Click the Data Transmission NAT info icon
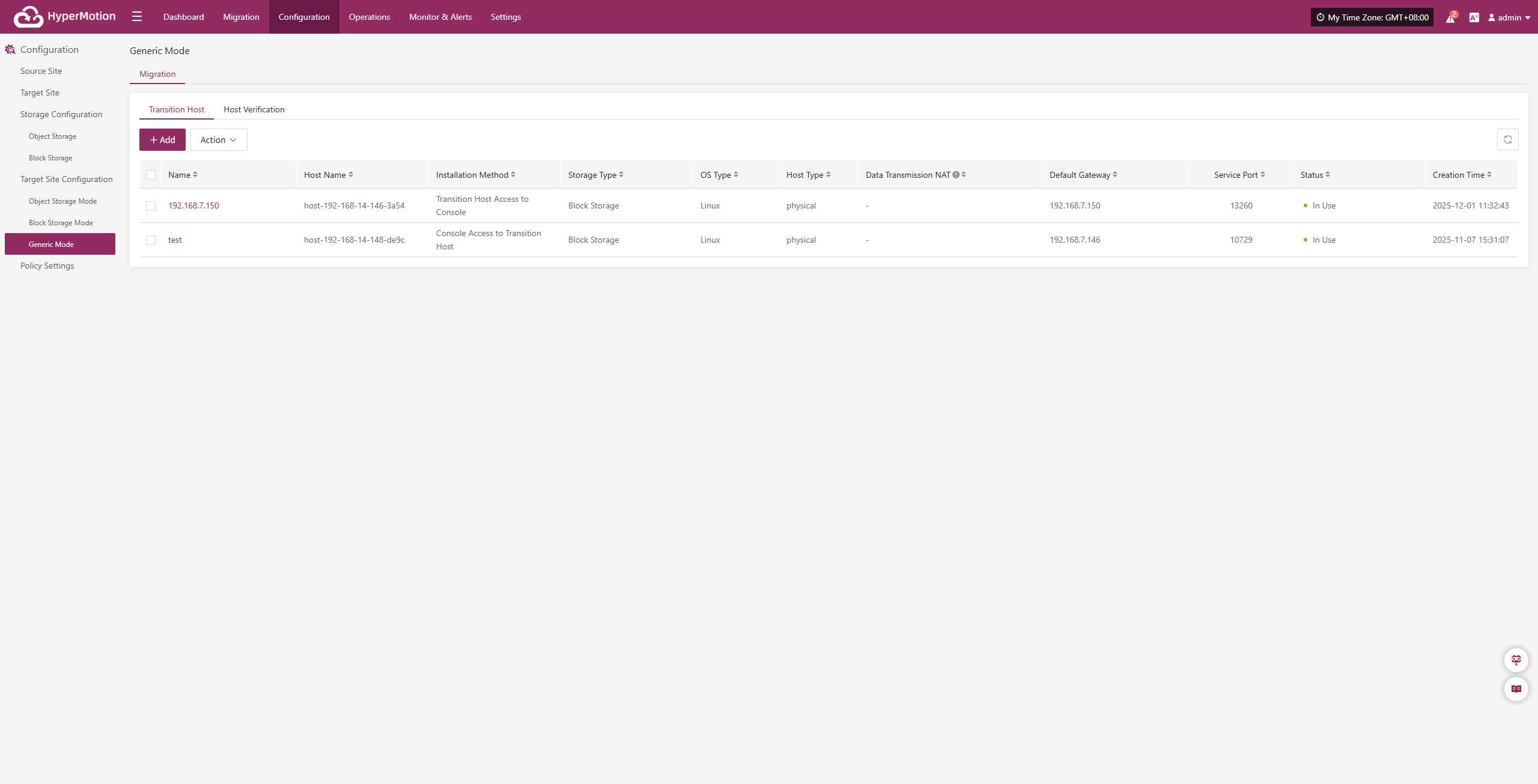The width and height of the screenshot is (1538, 784). [956, 175]
